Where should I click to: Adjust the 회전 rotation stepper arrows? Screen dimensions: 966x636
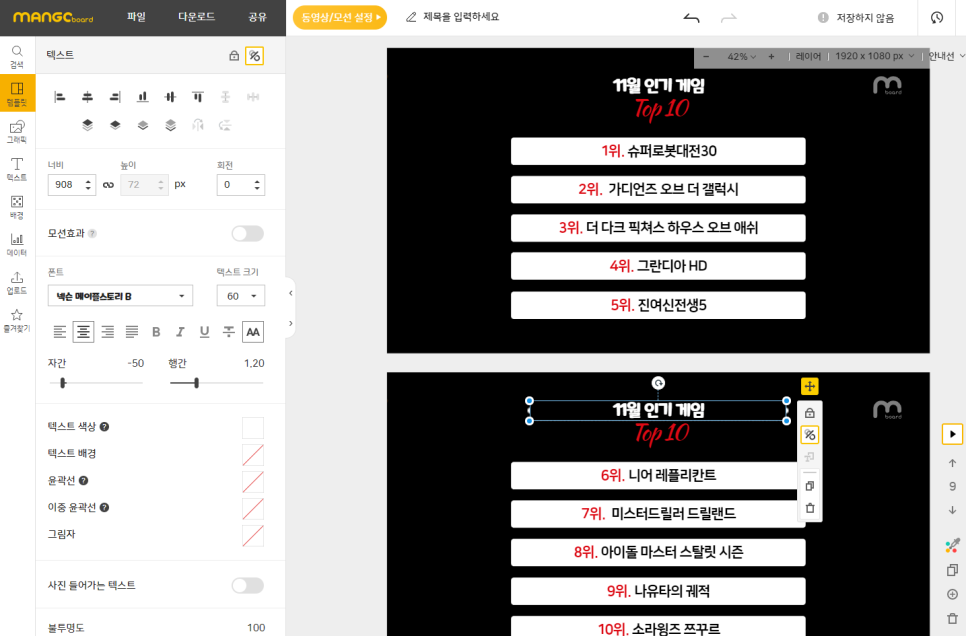click(x=257, y=185)
